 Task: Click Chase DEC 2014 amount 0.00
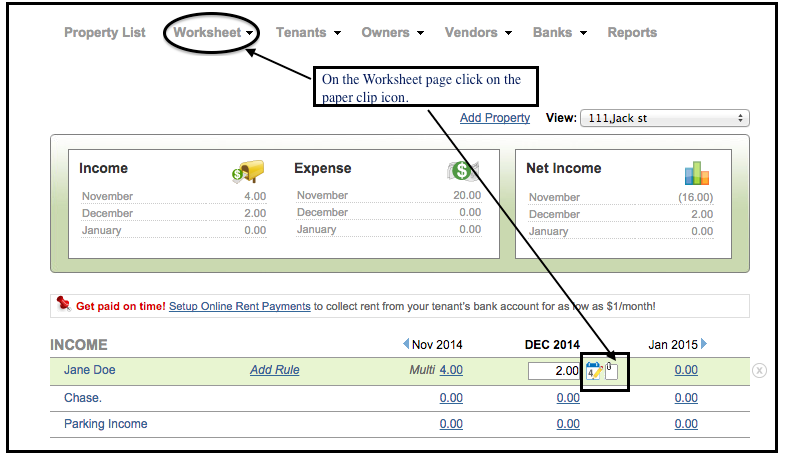[x=568, y=398]
